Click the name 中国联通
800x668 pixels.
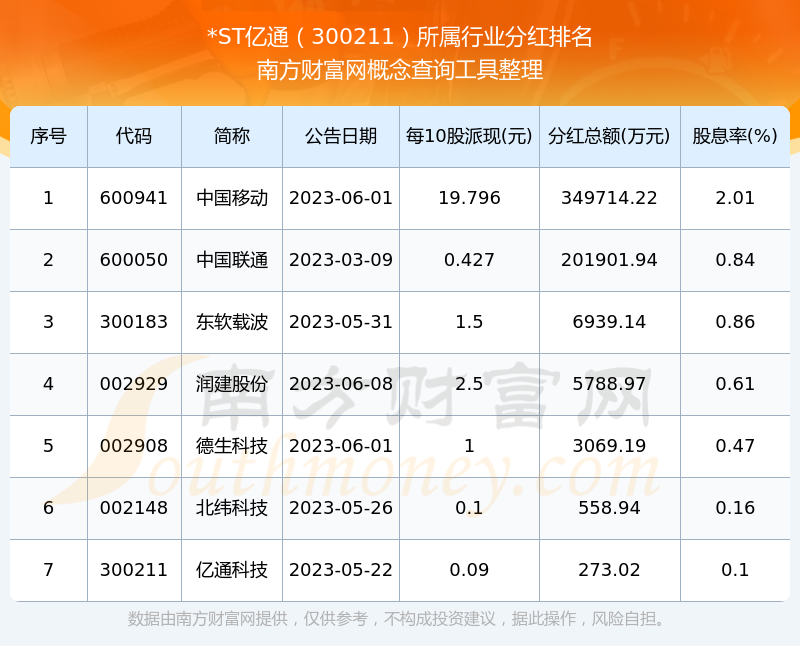(232, 260)
